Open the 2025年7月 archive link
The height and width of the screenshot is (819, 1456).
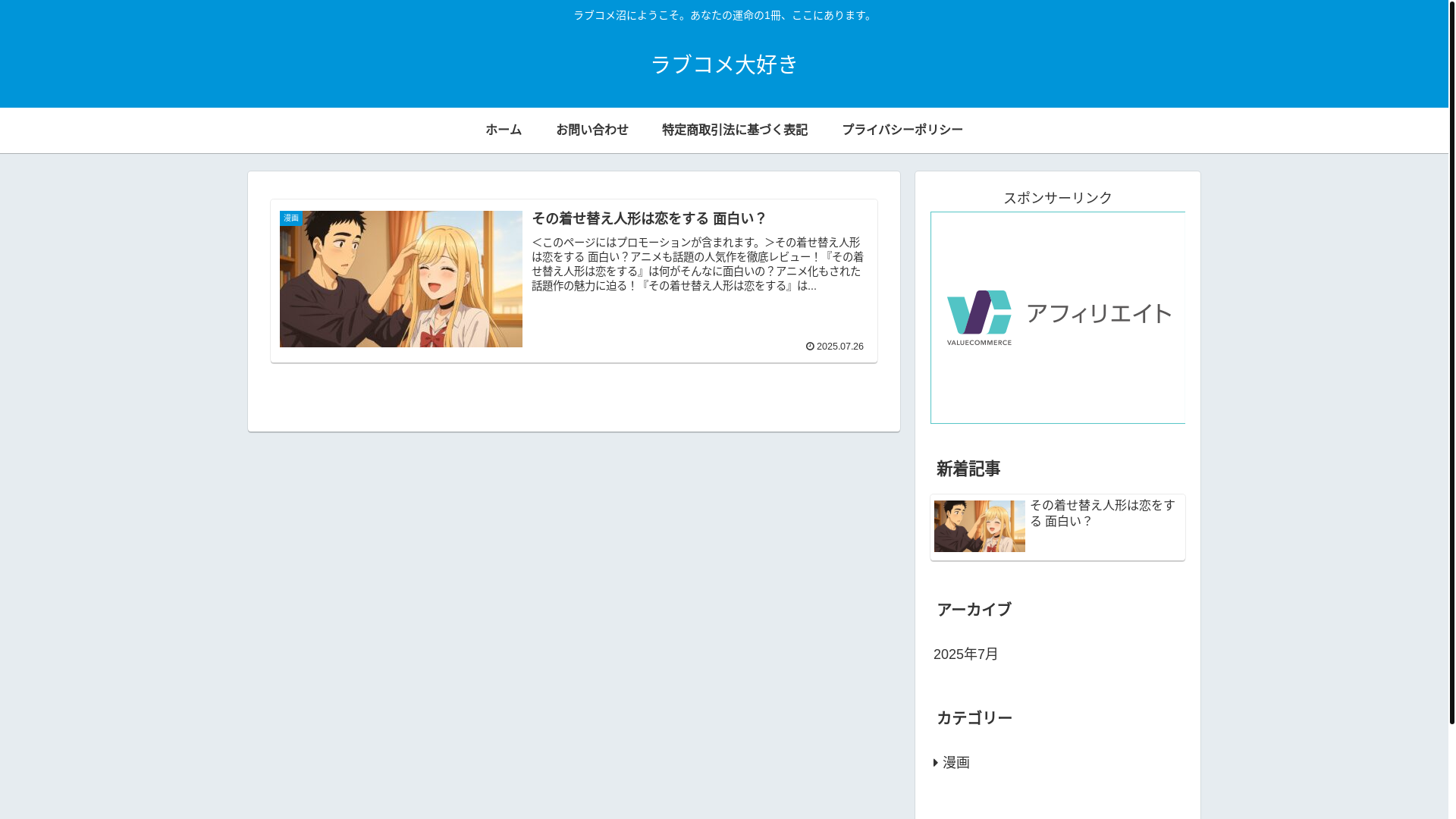click(966, 654)
